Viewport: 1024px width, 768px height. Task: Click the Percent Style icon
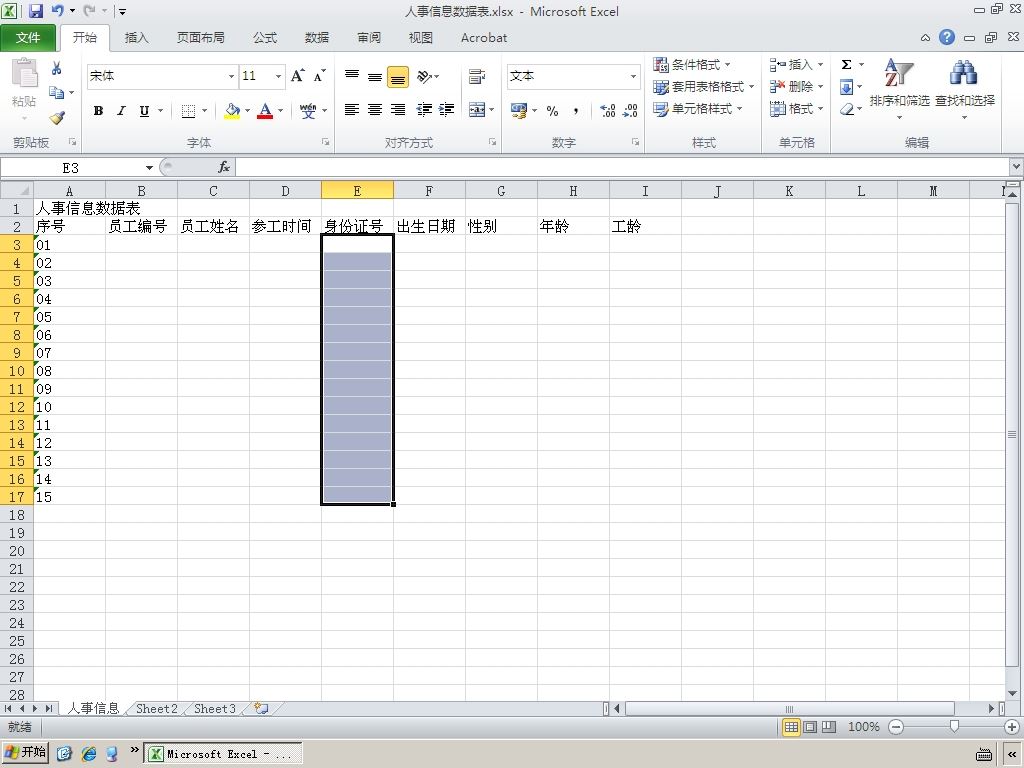point(552,110)
